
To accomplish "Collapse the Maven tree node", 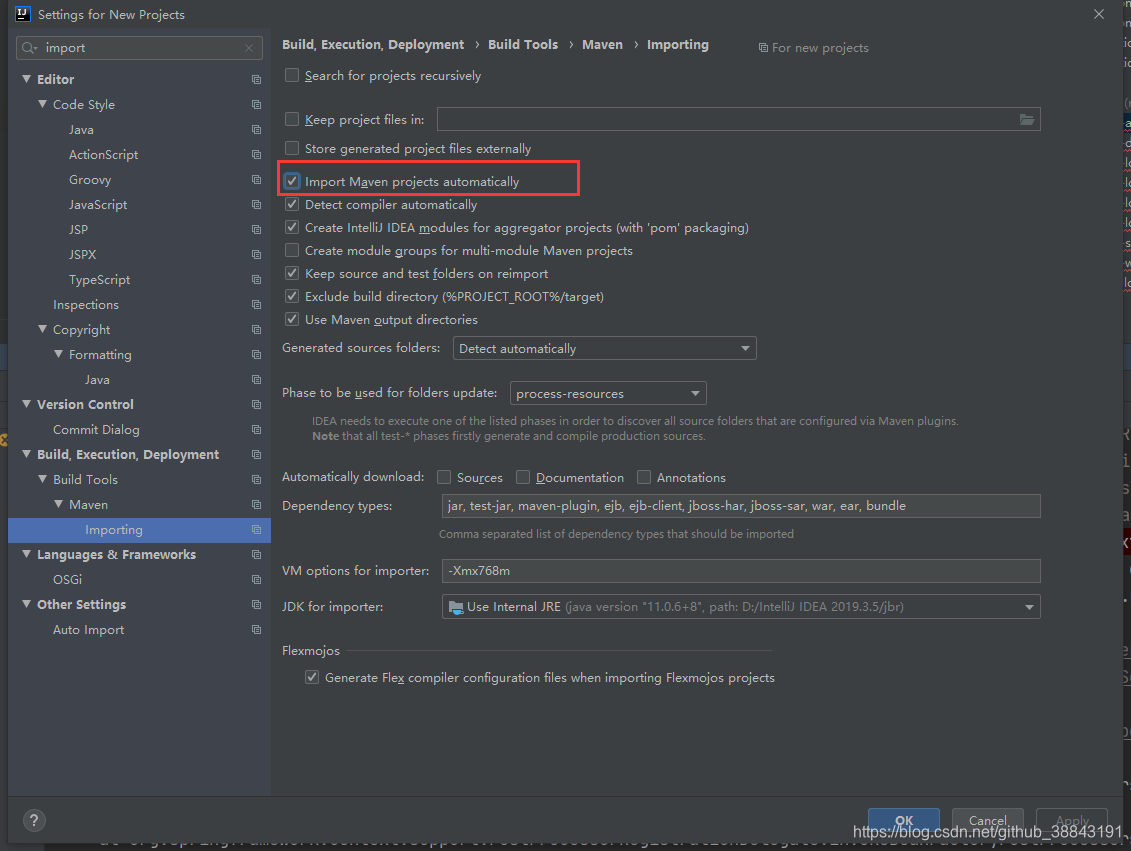I will [58, 504].
